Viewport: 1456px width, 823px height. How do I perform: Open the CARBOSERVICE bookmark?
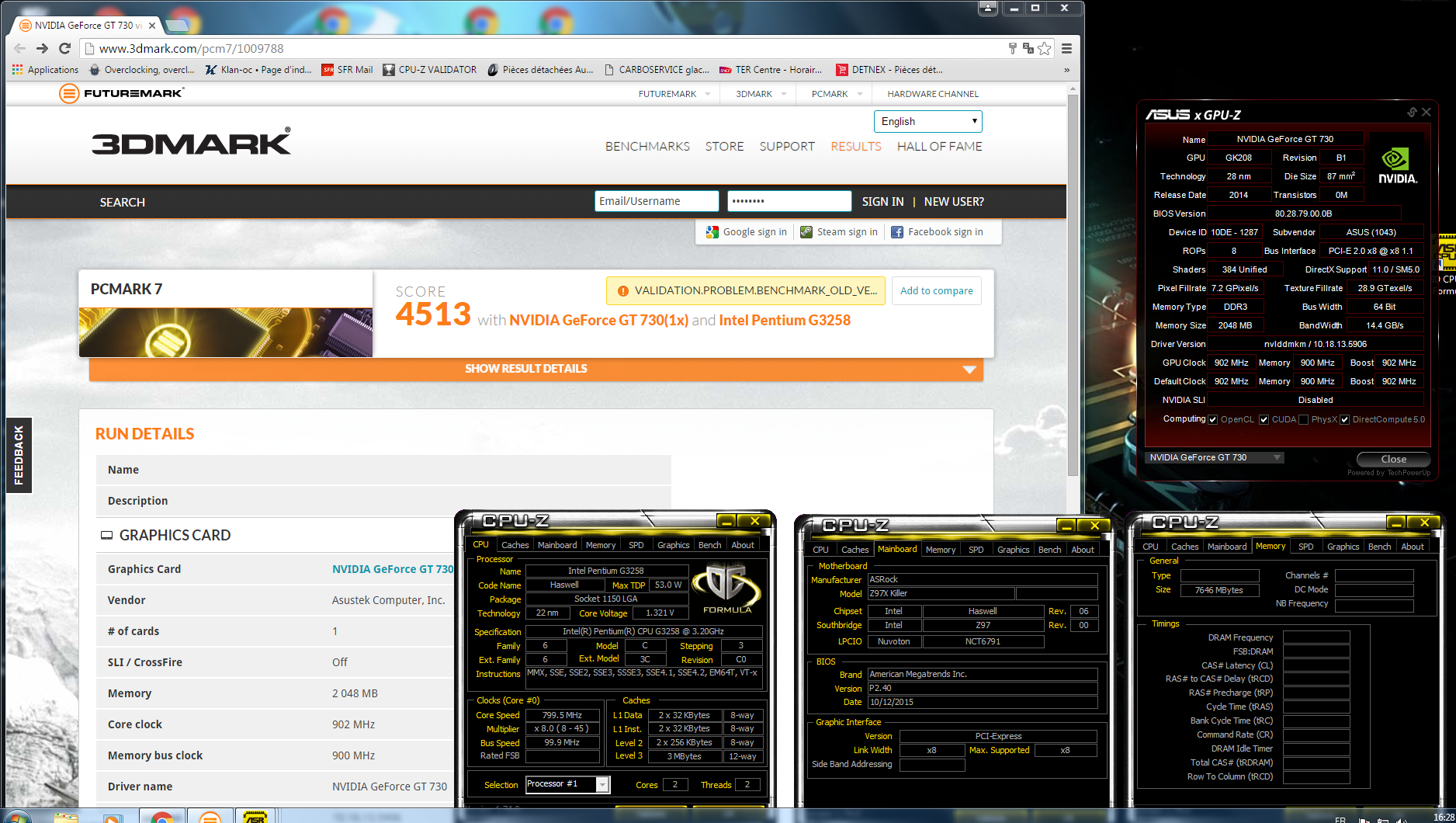657,70
